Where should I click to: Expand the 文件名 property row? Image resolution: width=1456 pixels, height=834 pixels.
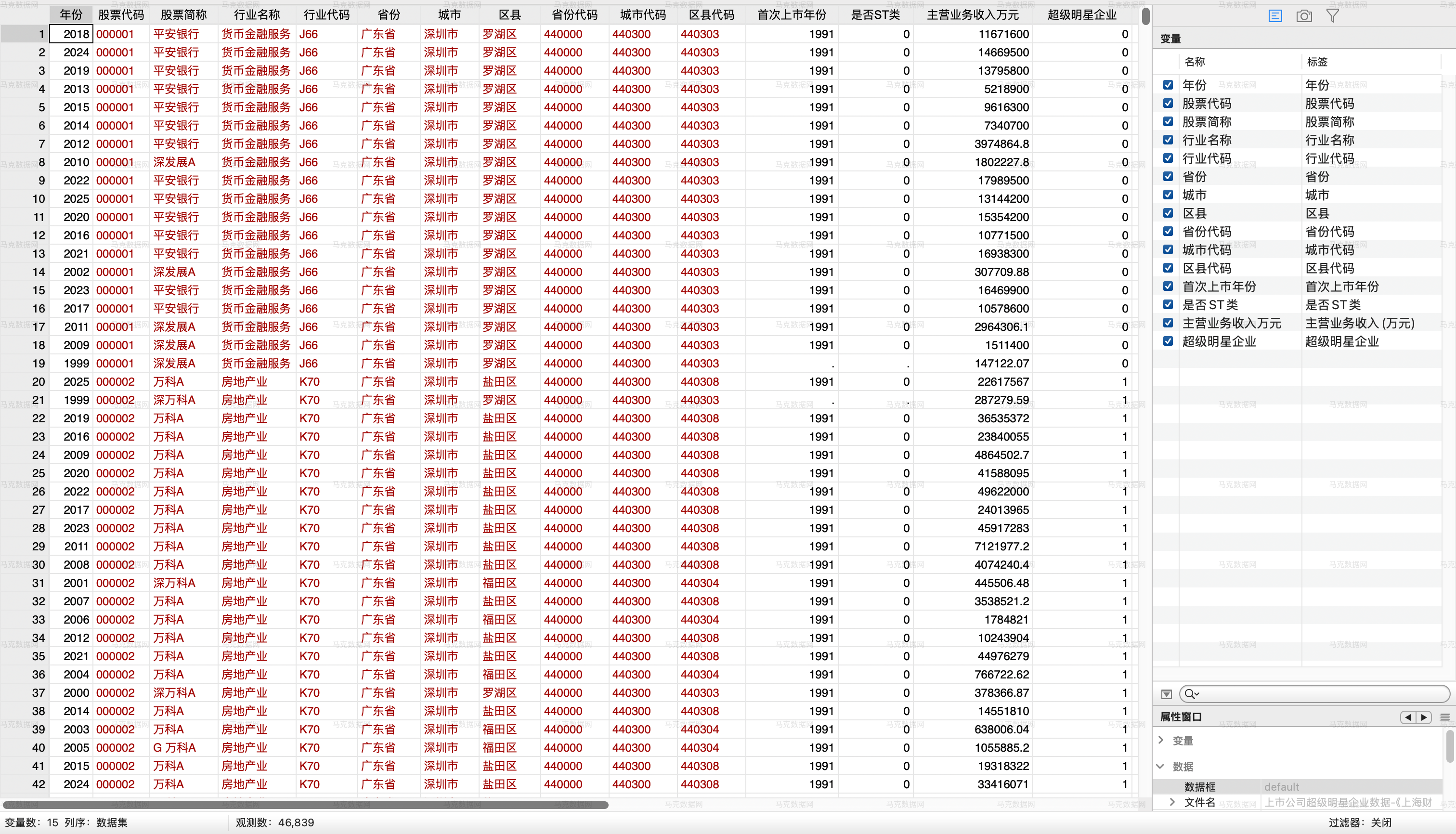tap(1172, 802)
